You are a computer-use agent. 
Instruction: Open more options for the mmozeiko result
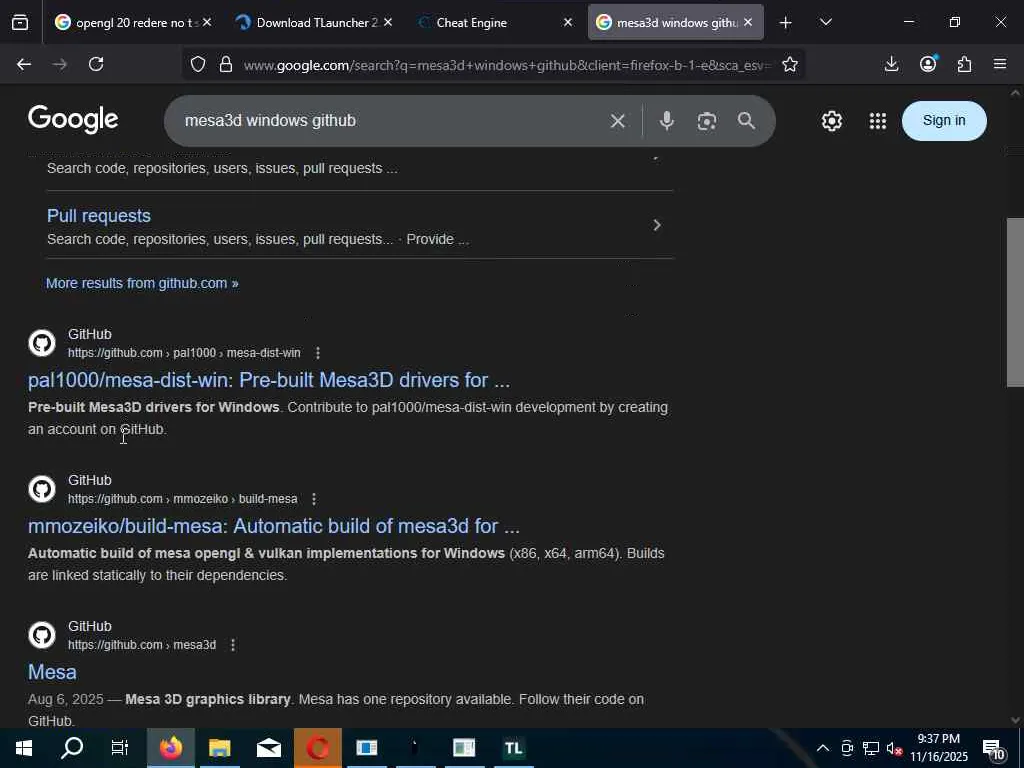pyautogui.click(x=314, y=499)
